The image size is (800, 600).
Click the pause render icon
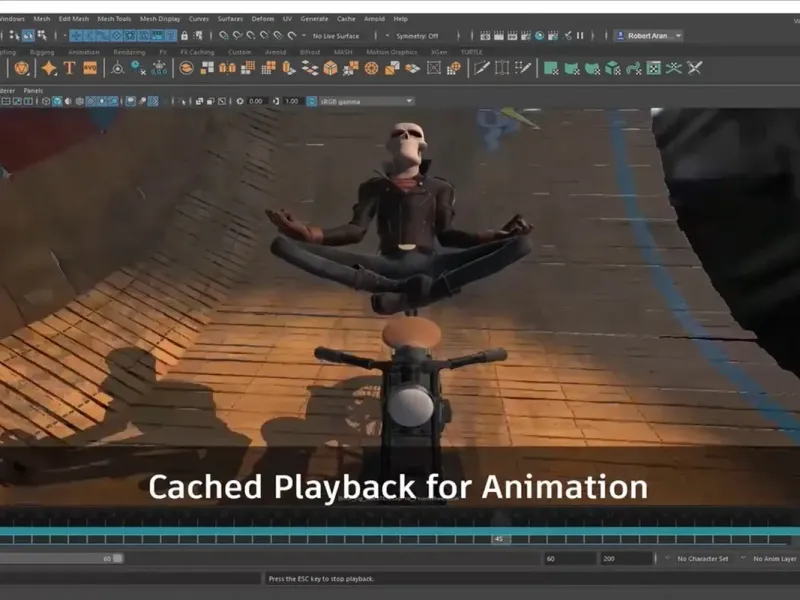click(580, 36)
